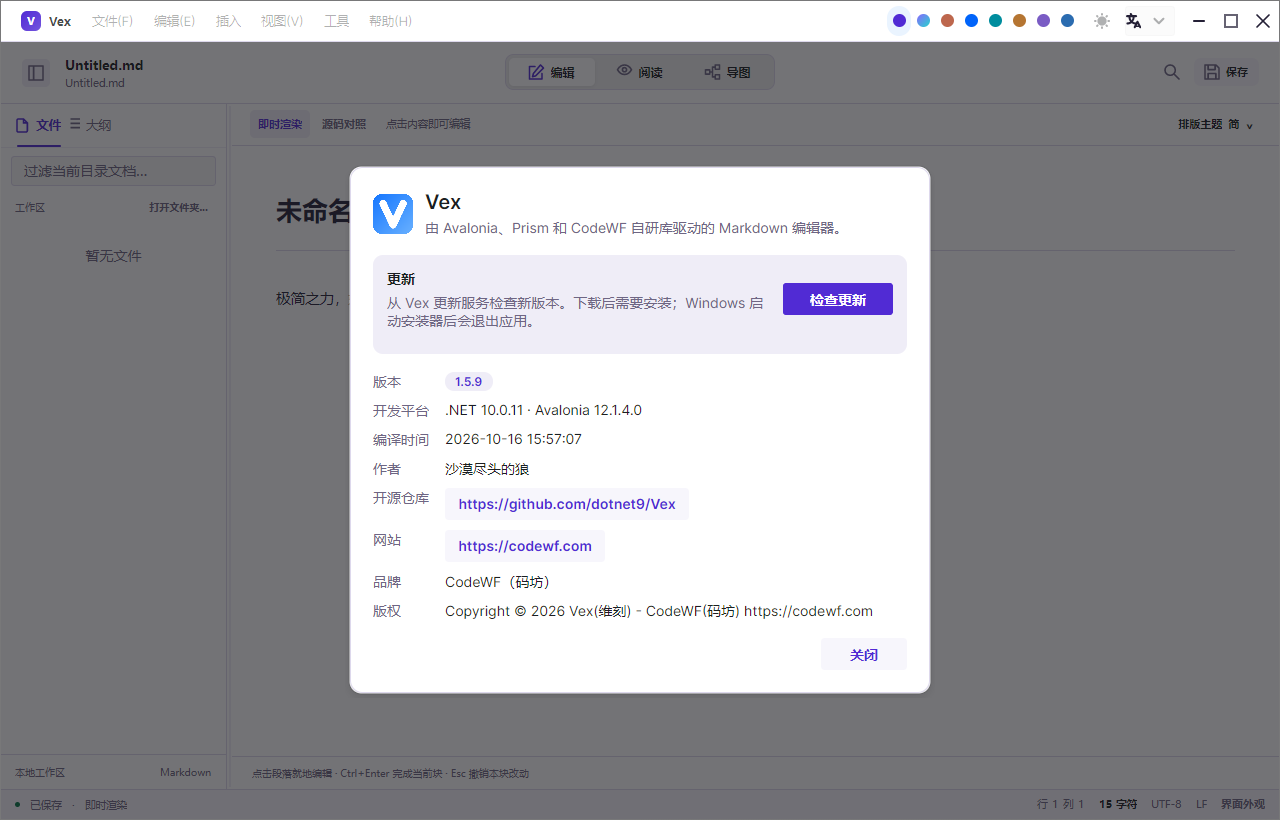Switch to 导图 mind map tab

coord(727,72)
